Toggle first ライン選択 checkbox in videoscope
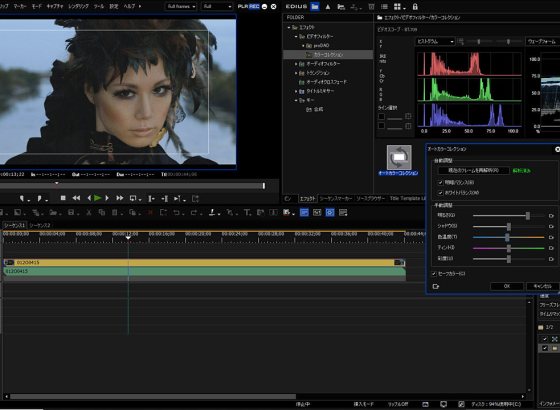Screen dimensions: 560x410 point(381,116)
